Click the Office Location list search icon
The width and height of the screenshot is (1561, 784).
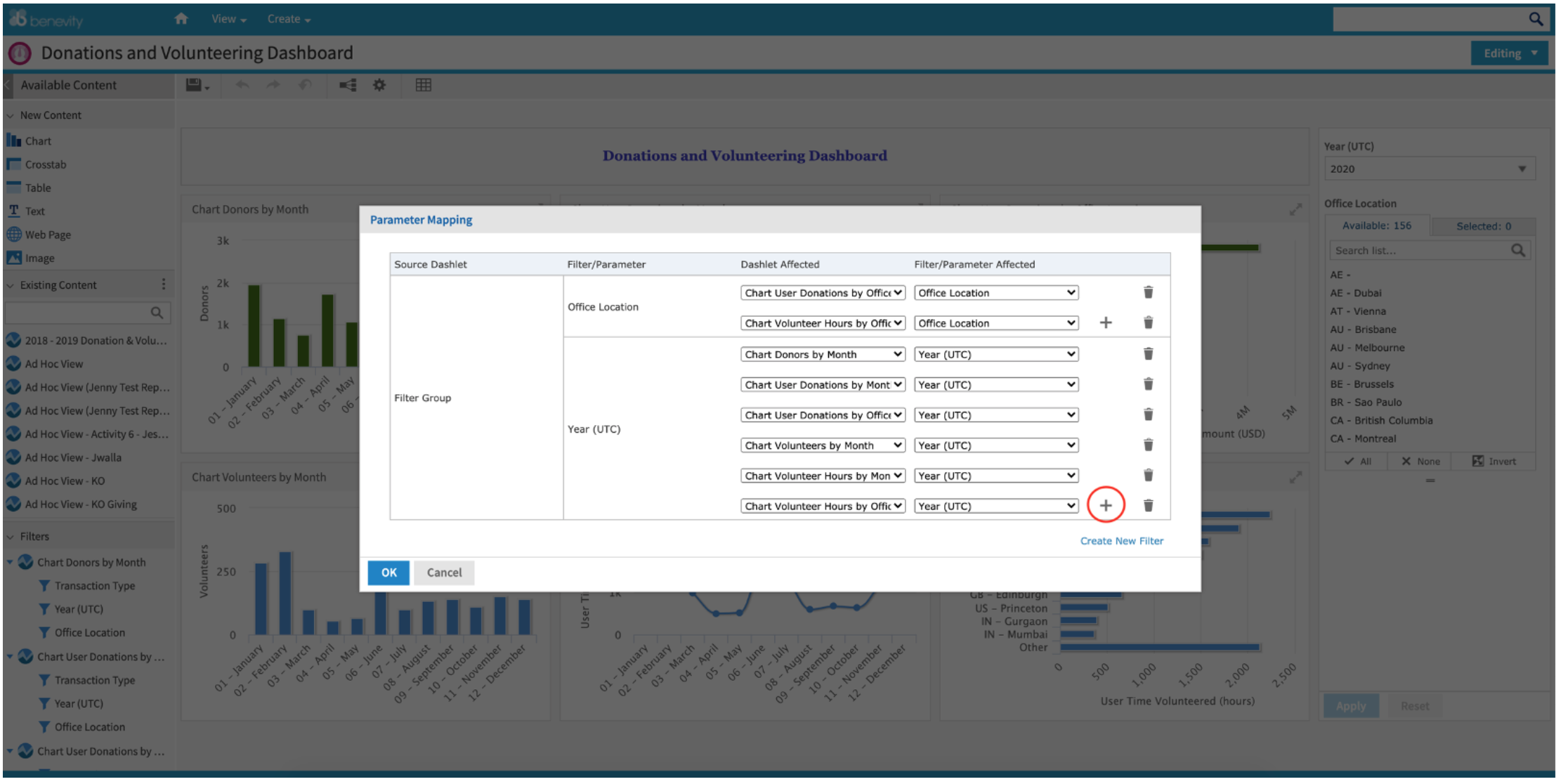(1517, 251)
